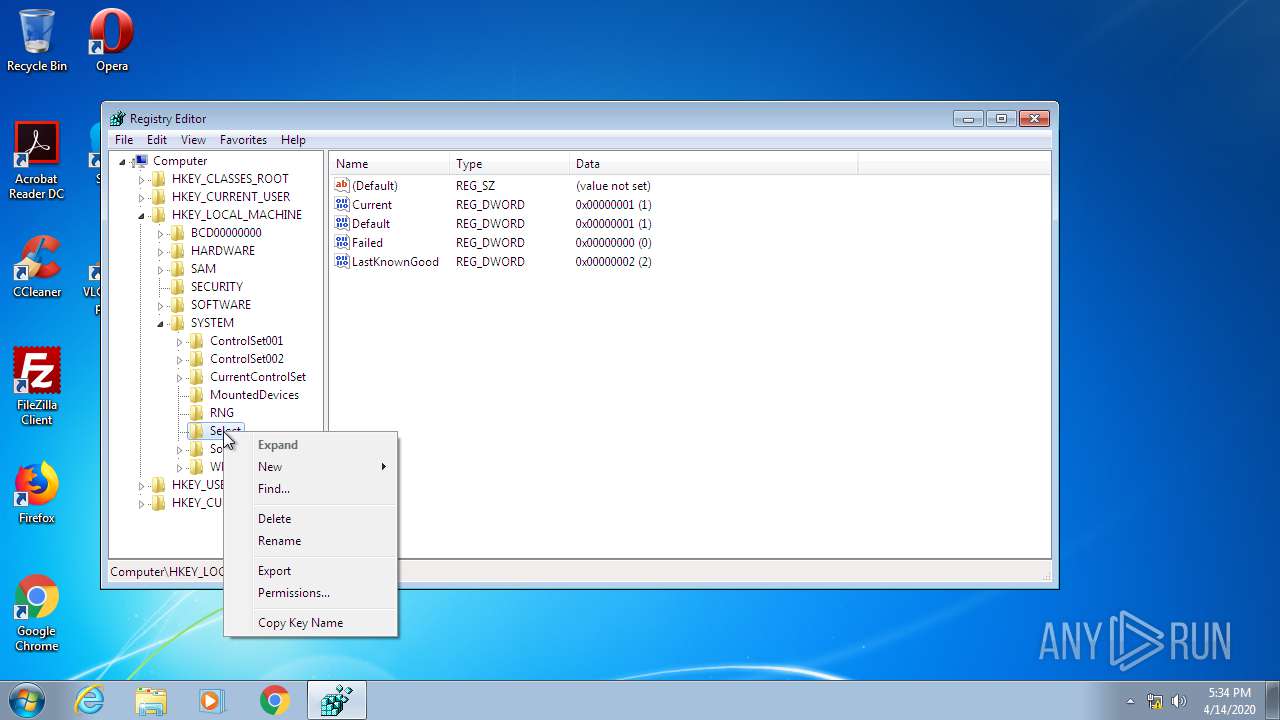Collapse the HKEY_LOCAL_MACHINE key
1280x720 pixels.
click(x=141, y=216)
